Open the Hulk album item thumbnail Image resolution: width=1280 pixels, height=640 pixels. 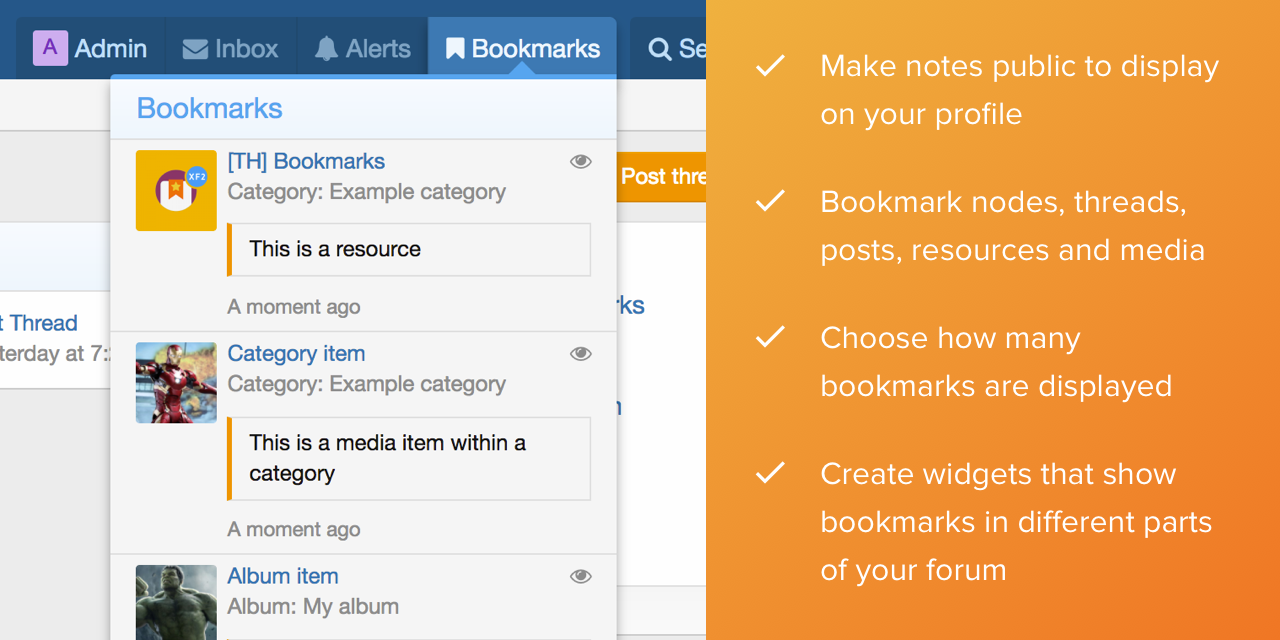(176, 602)
